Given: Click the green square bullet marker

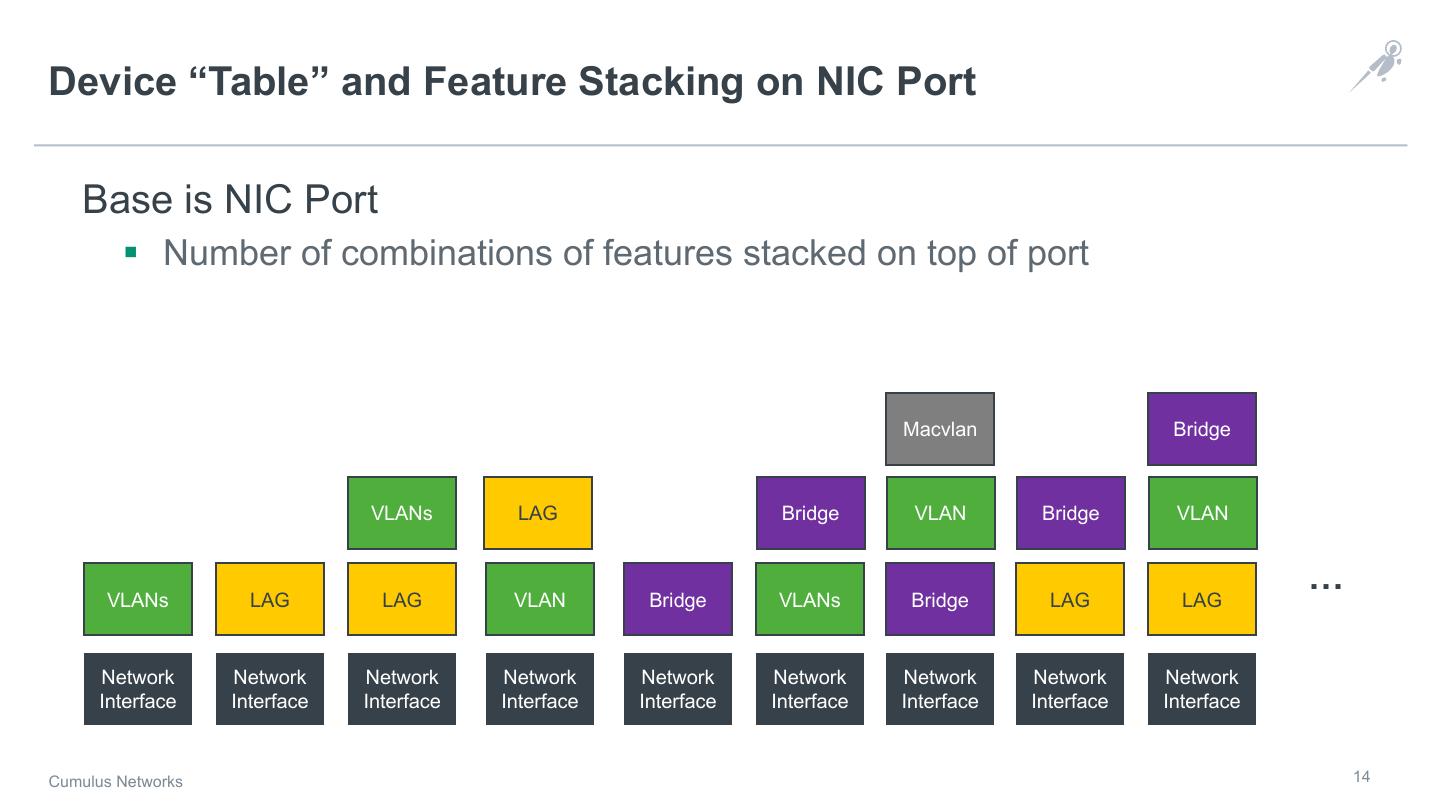Looking at the screenshot, I should coord(130,252).
